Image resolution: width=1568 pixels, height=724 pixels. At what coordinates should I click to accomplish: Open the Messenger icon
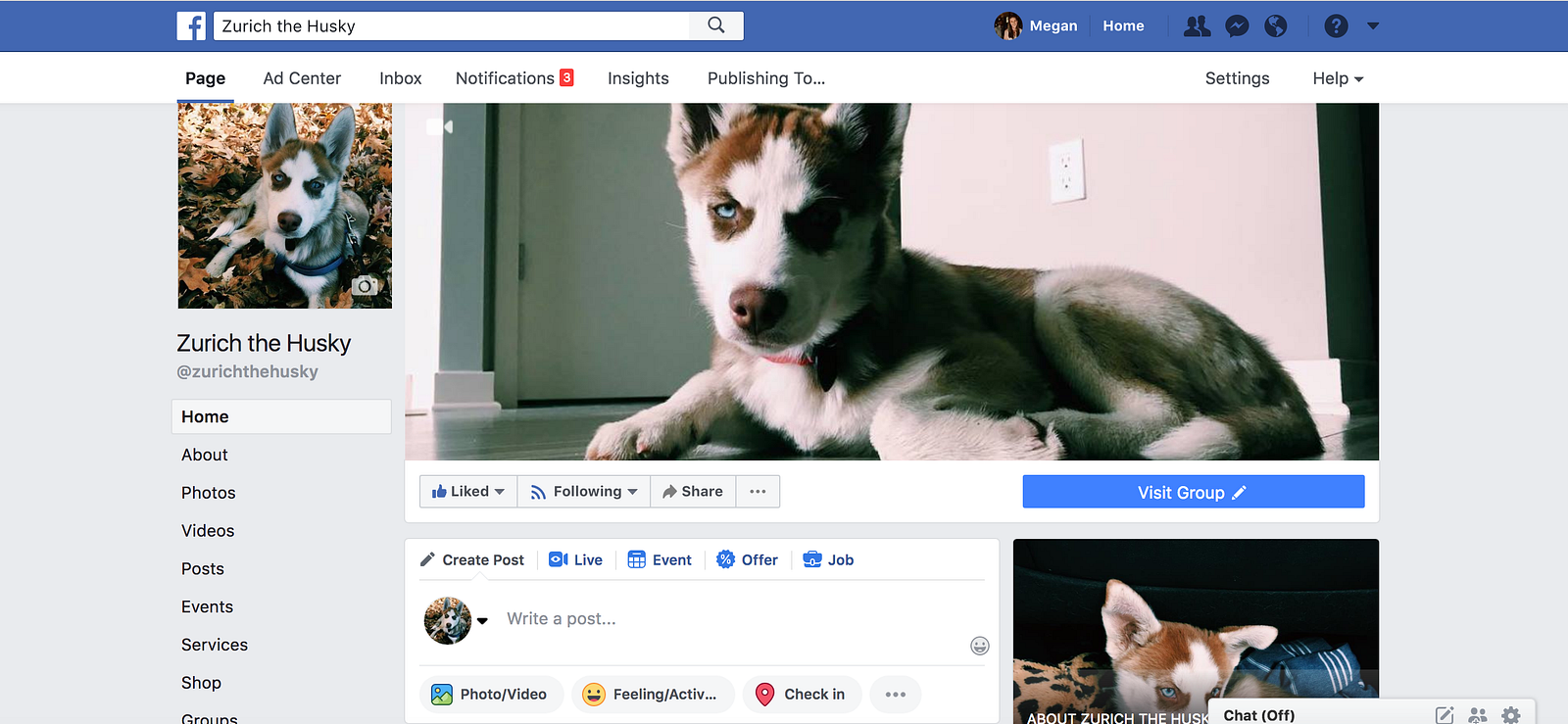tap(1237, 26)
